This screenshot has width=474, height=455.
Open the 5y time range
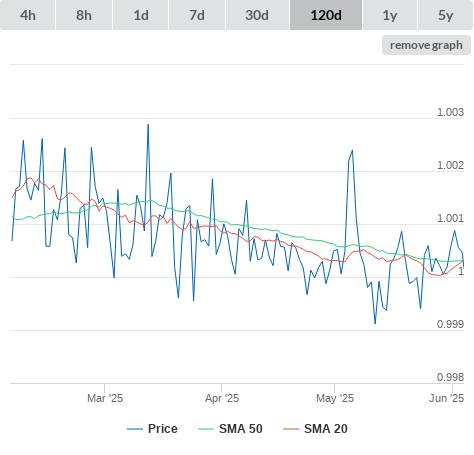[x=446, y=15]
